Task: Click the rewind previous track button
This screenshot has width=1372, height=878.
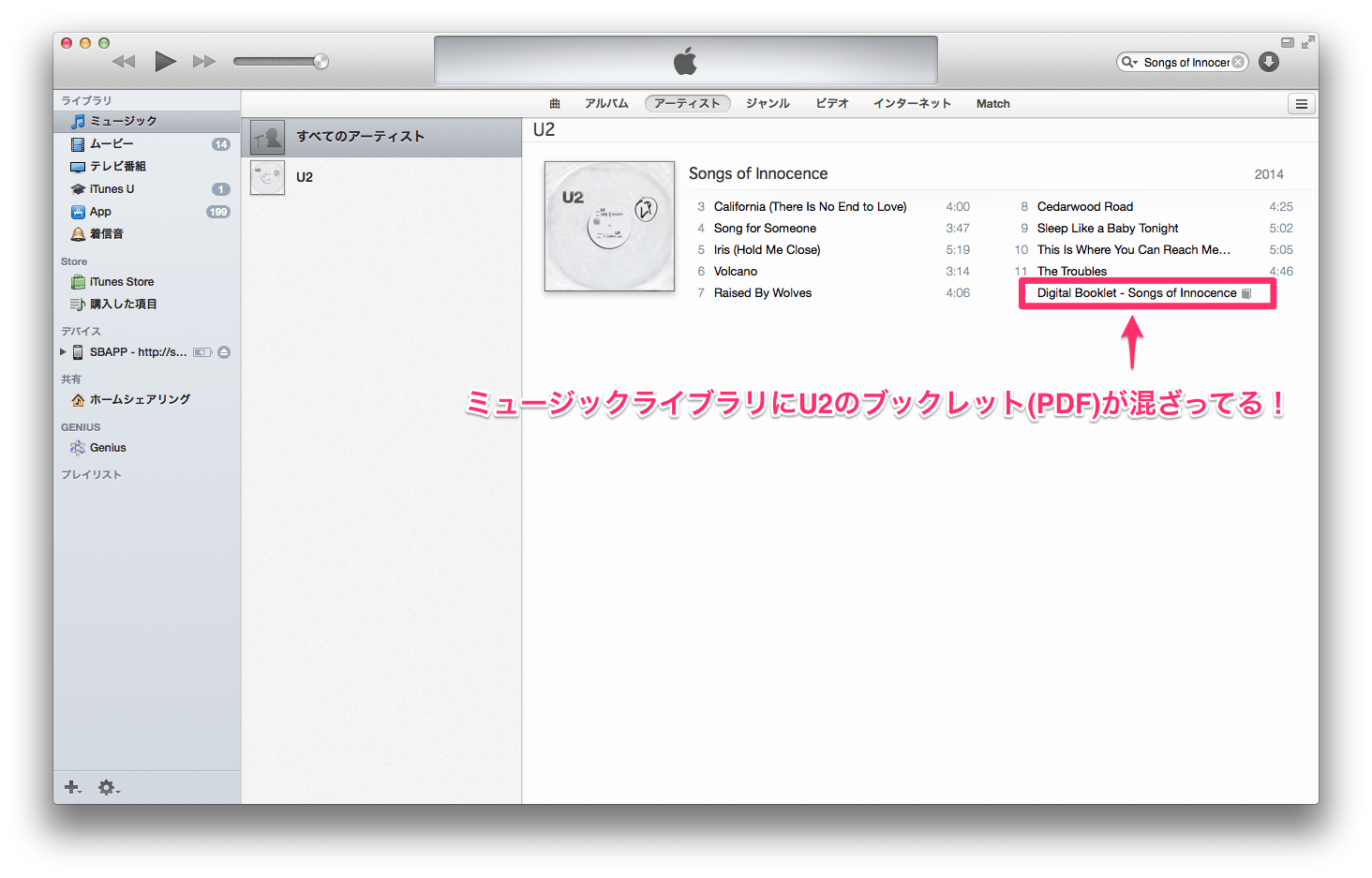Action: (124, 62)
